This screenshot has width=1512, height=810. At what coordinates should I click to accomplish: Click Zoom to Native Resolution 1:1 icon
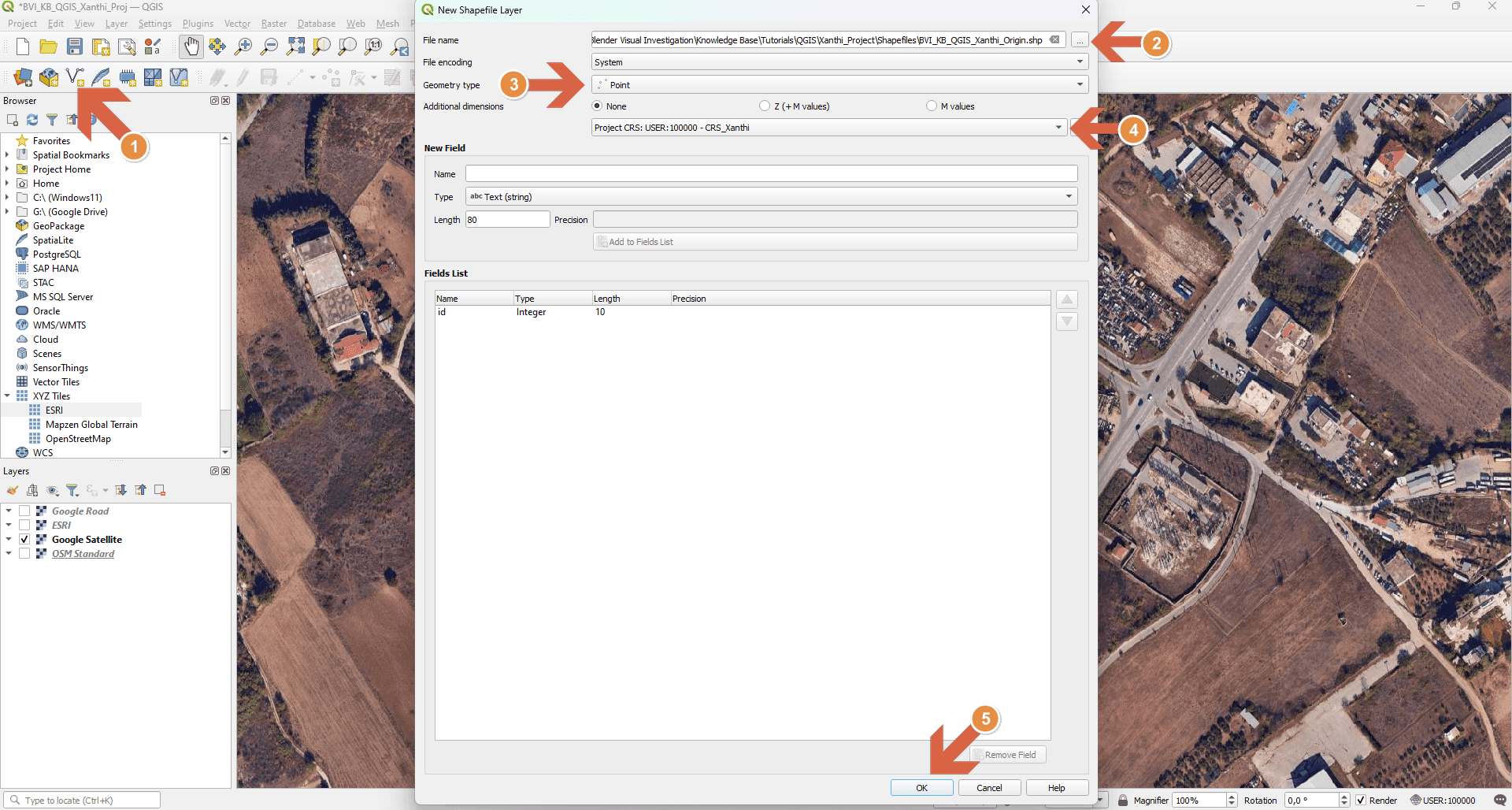[x=373, y=46]
